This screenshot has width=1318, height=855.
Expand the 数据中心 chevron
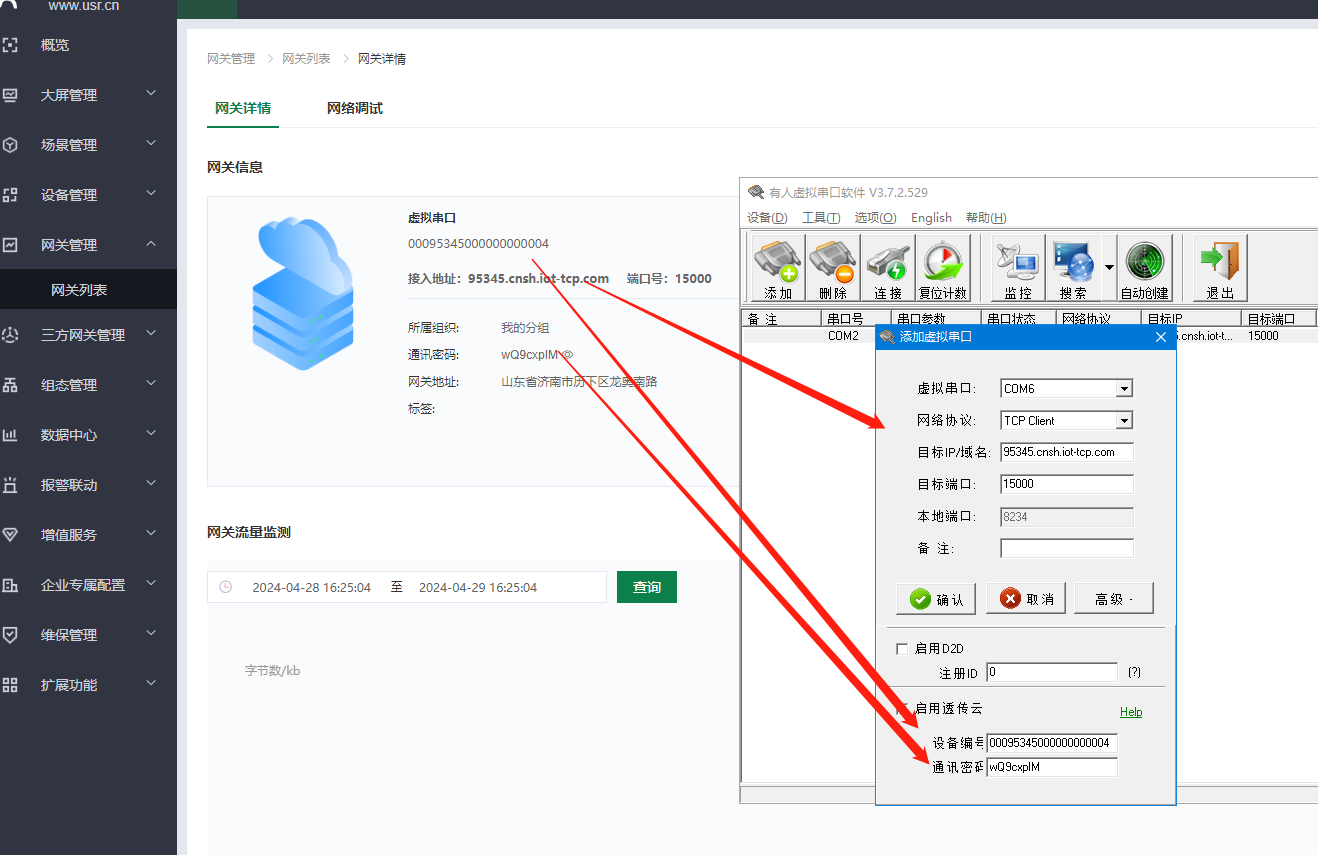(x=151, y=433)
